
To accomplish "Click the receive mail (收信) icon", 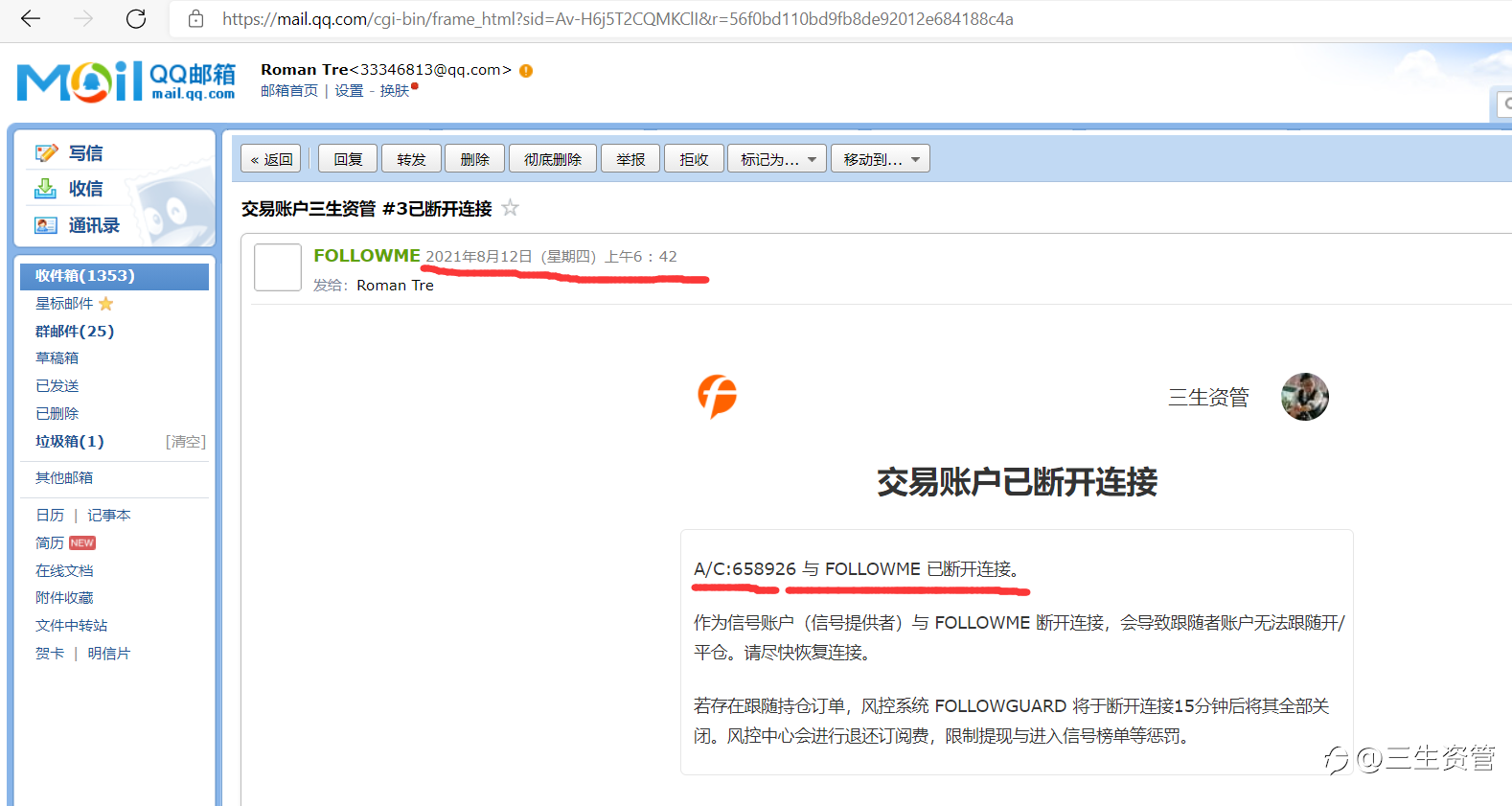I will pyautogui.click(x=46, y=189).
